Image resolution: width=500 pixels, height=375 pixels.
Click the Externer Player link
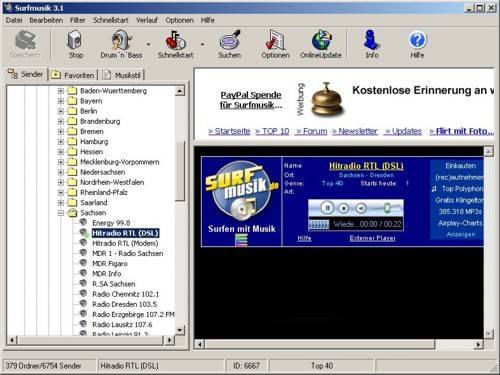[x=372, y=238]
